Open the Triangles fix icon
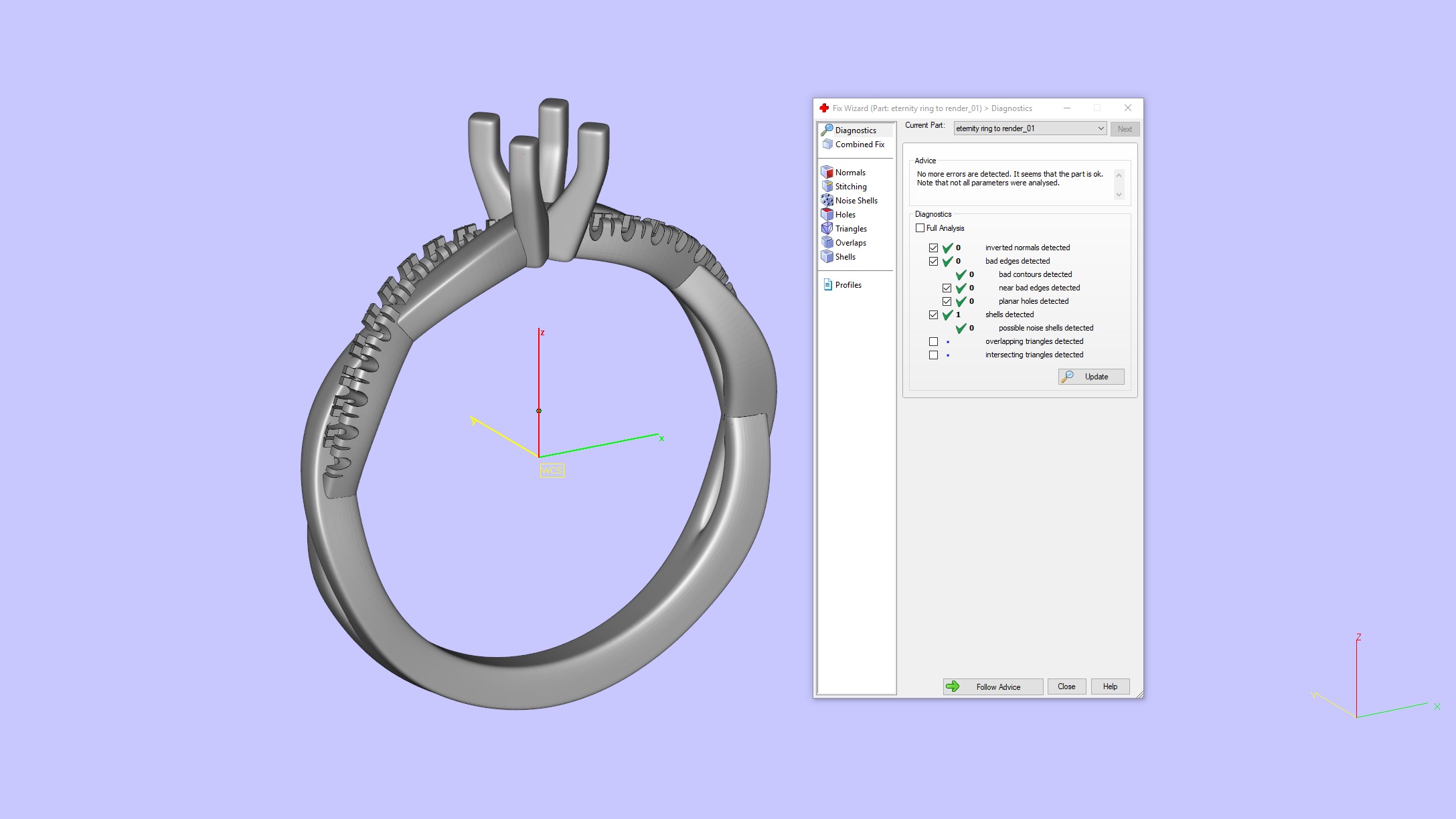Viewport: 1456px width, 819px height. (x=827, y=228)
